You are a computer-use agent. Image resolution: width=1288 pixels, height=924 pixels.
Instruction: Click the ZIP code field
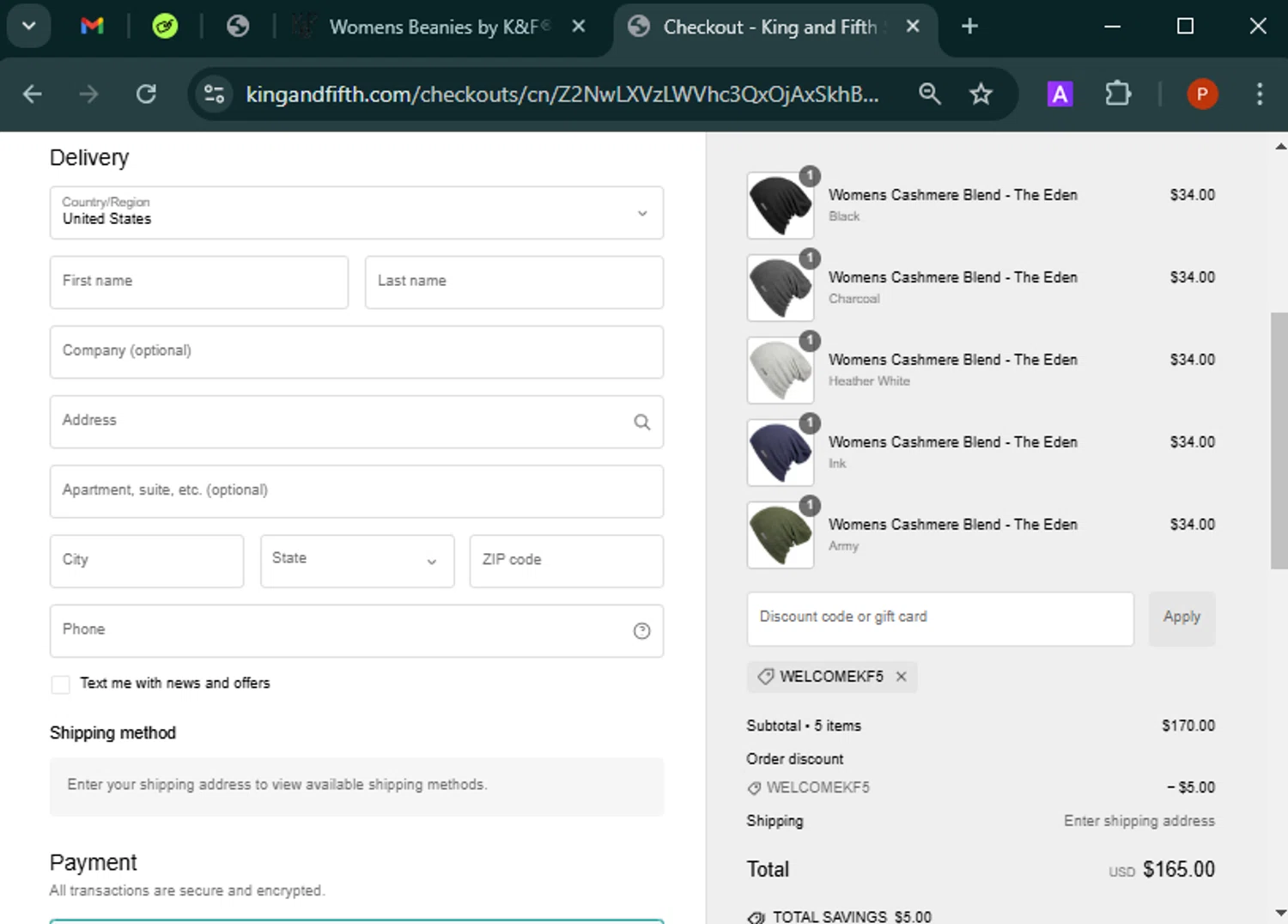pos(567,561)
